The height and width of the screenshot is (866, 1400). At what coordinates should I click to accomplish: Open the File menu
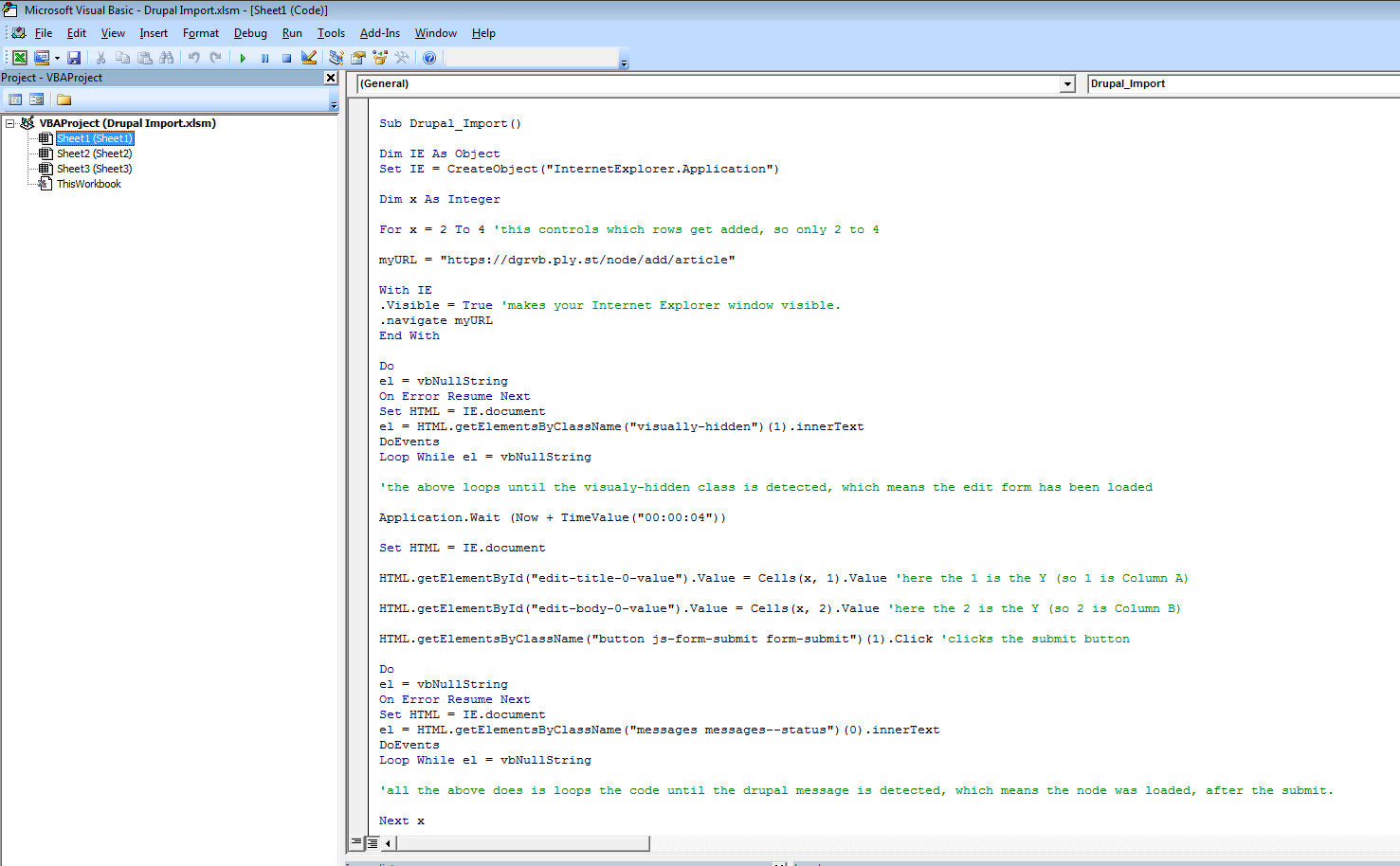coord(44,33)
